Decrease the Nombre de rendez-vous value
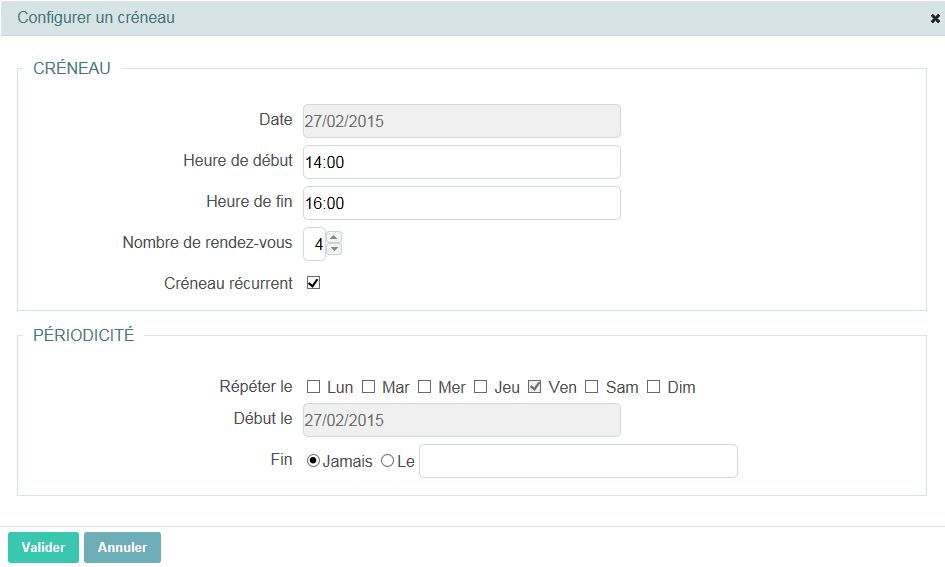945x567 pixels. (x=334, y=249)
